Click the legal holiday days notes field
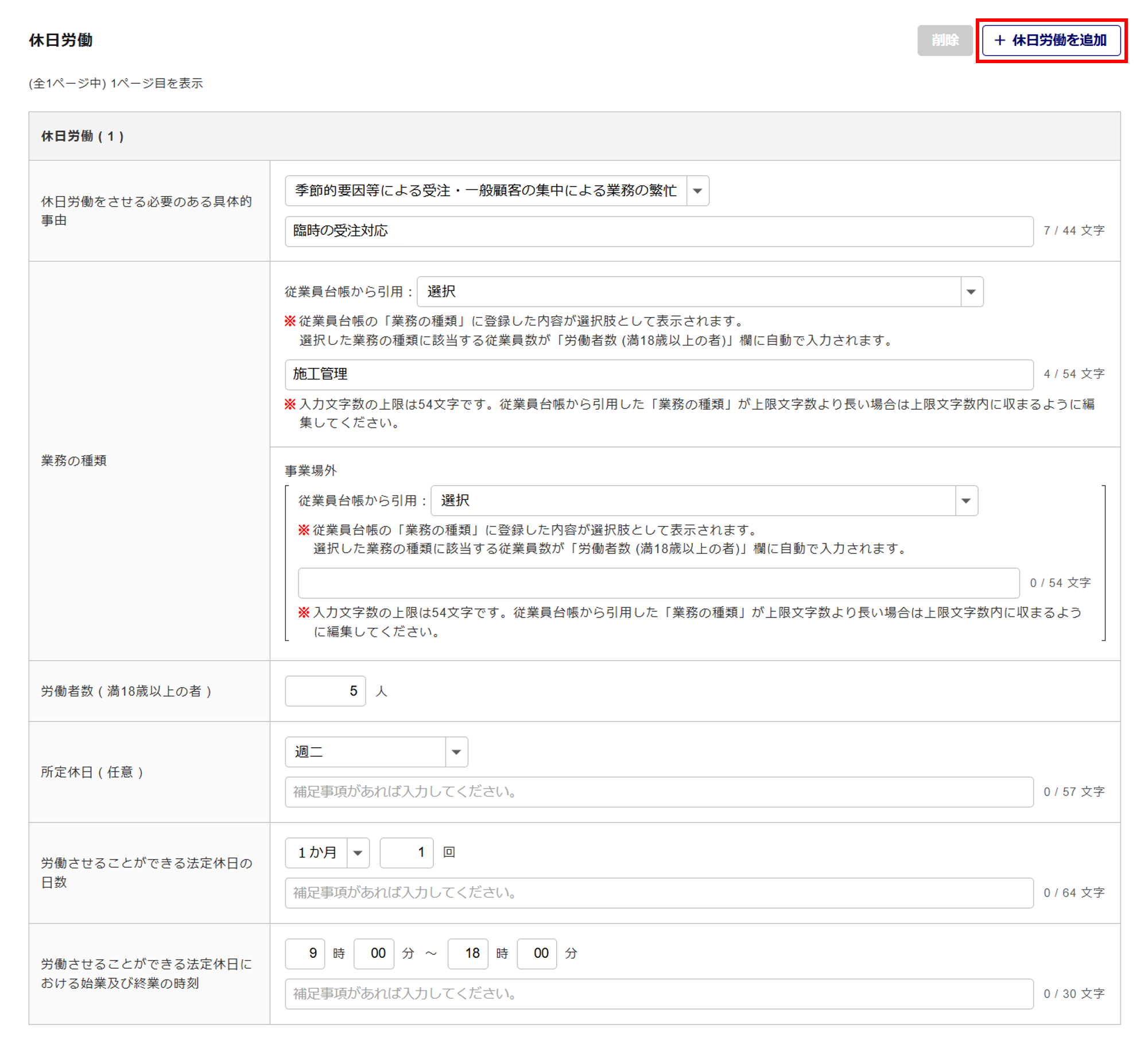Image resolution: width=1148 pixels, height=1048 pixels. (x=658, y=893)
